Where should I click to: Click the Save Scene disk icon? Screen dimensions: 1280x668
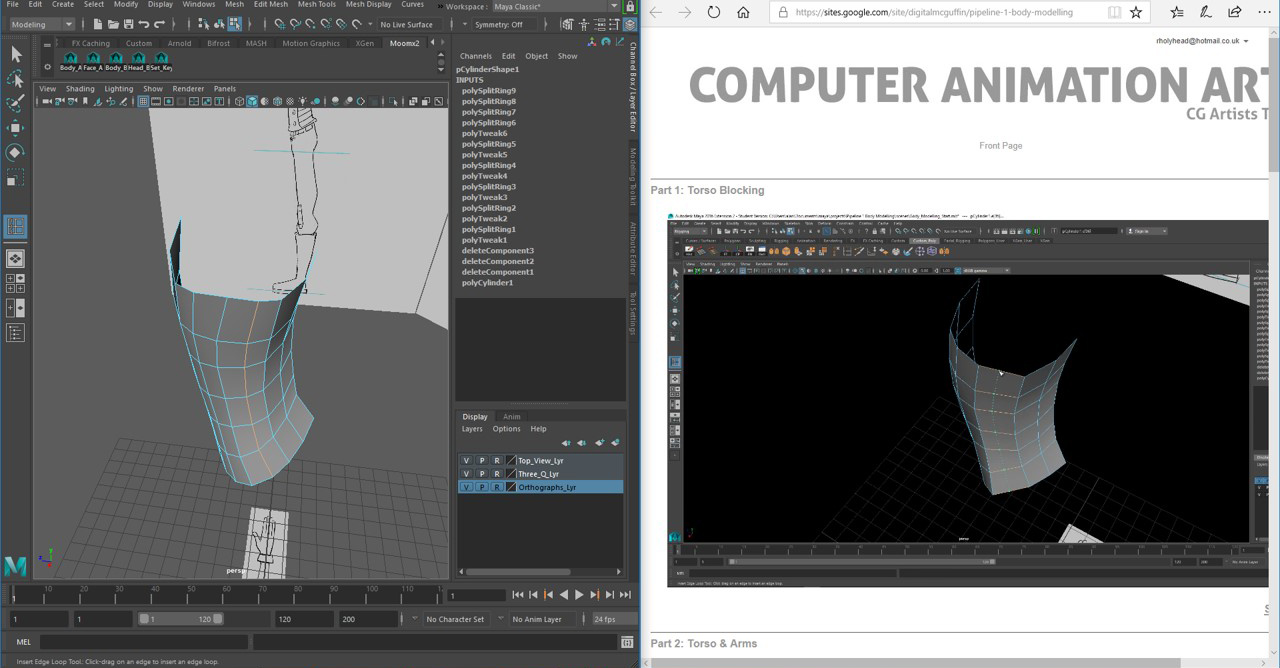point(129,24)
